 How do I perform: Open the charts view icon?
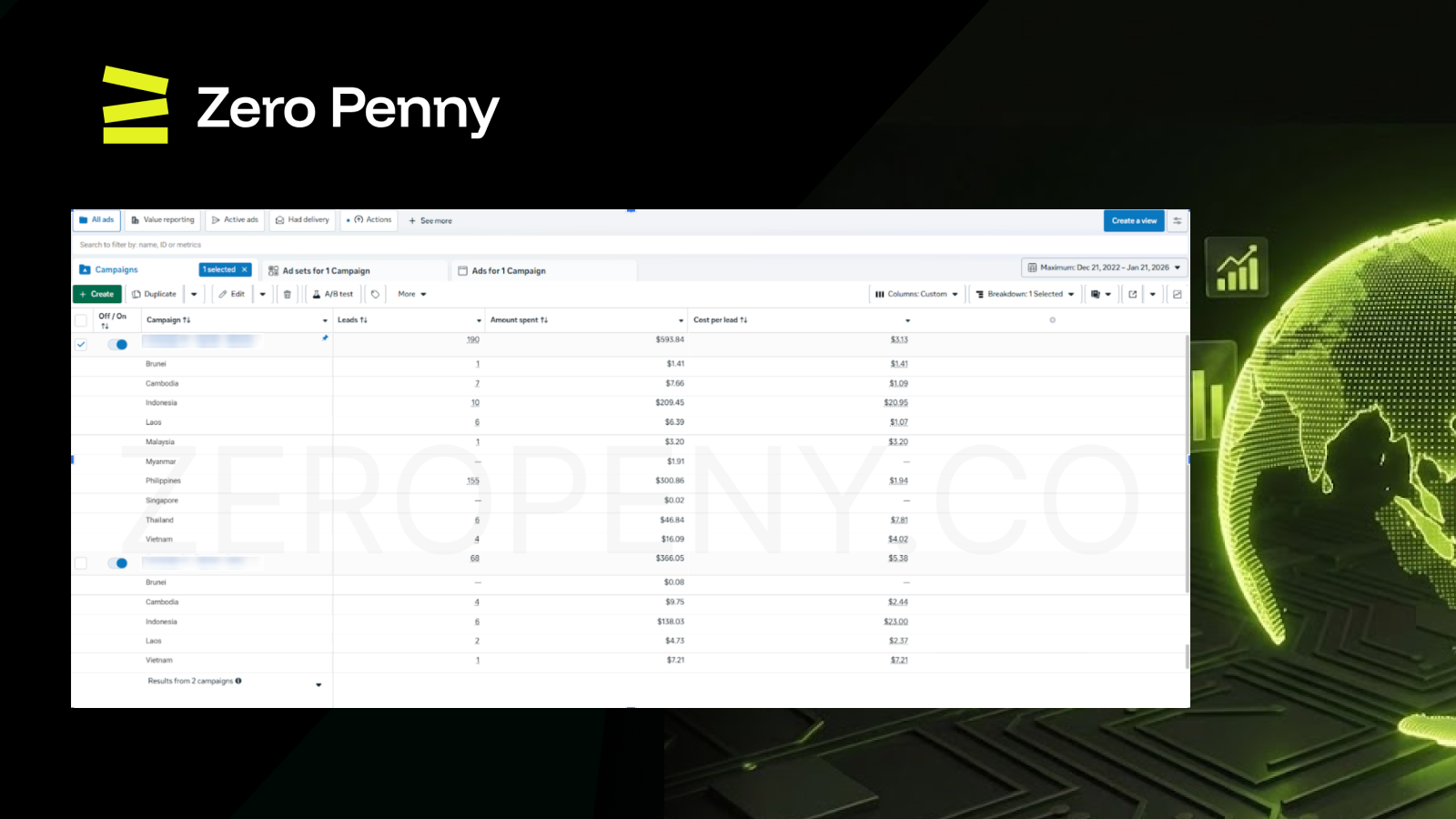(x=1178, y=294)
